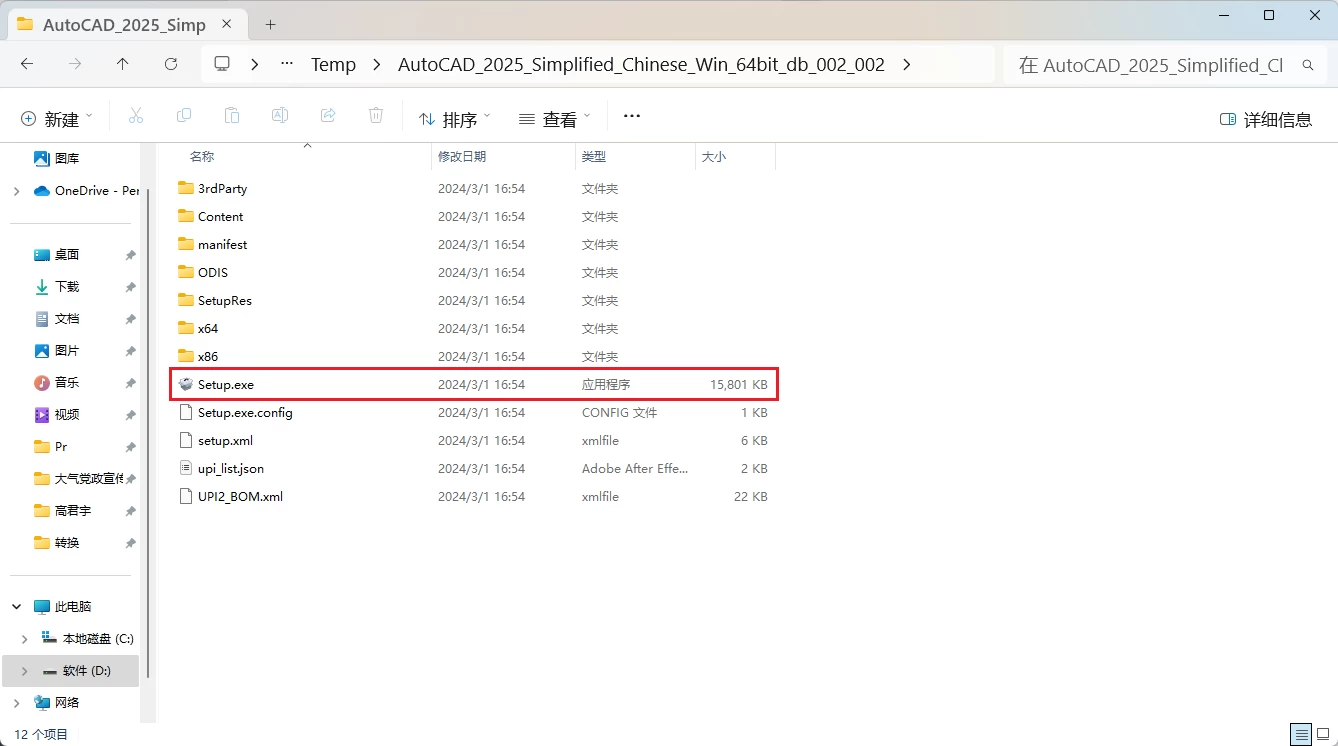The height and width of the screenshot is (746, 1338).
Task: Select the Setup.exe.config file
Action: click(x=473, y=412)
